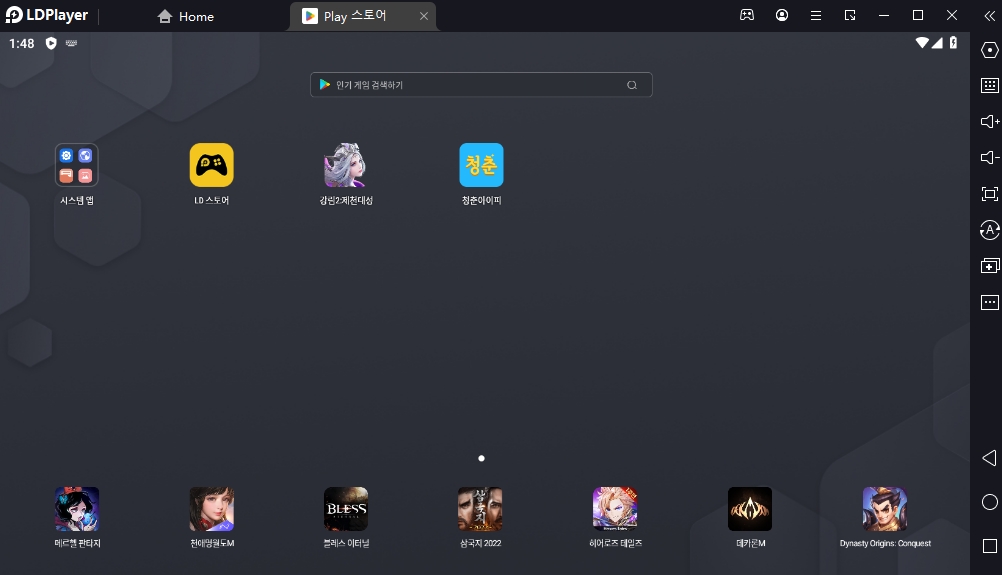Open multi-instance manager in the sidebar
The width and height of the screenshot is (1002, 575).
tap(989, 266)
